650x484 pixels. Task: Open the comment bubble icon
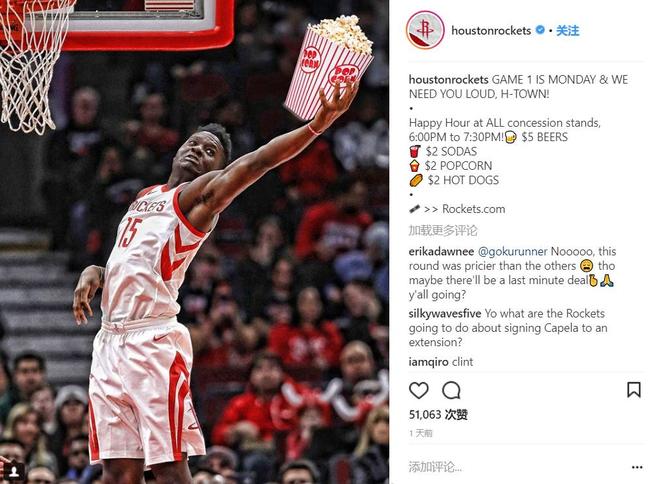point(451,390)
